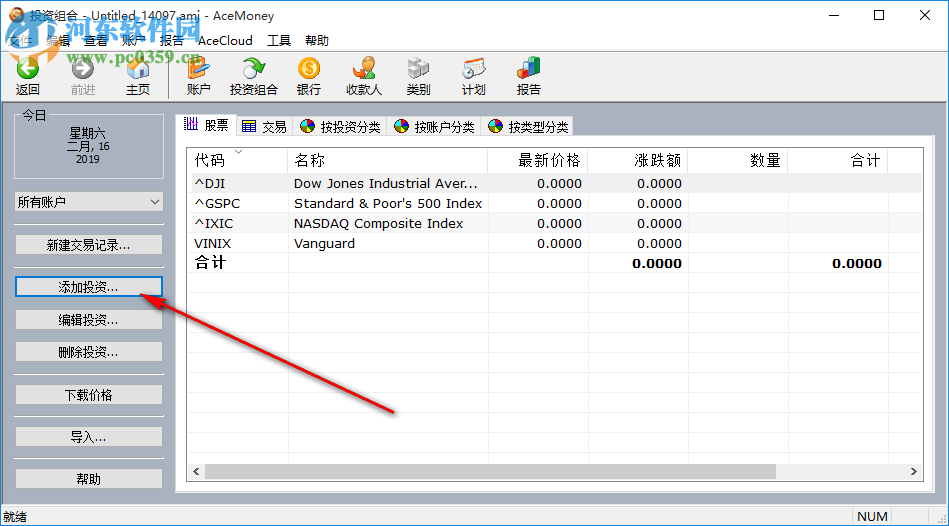
Task: Open the AceCloud menu
Action: (225, 41)
